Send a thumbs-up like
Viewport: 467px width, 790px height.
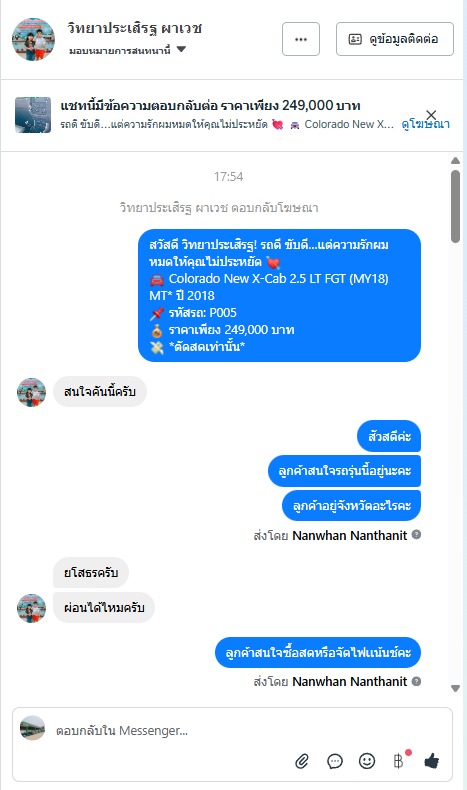431,761
